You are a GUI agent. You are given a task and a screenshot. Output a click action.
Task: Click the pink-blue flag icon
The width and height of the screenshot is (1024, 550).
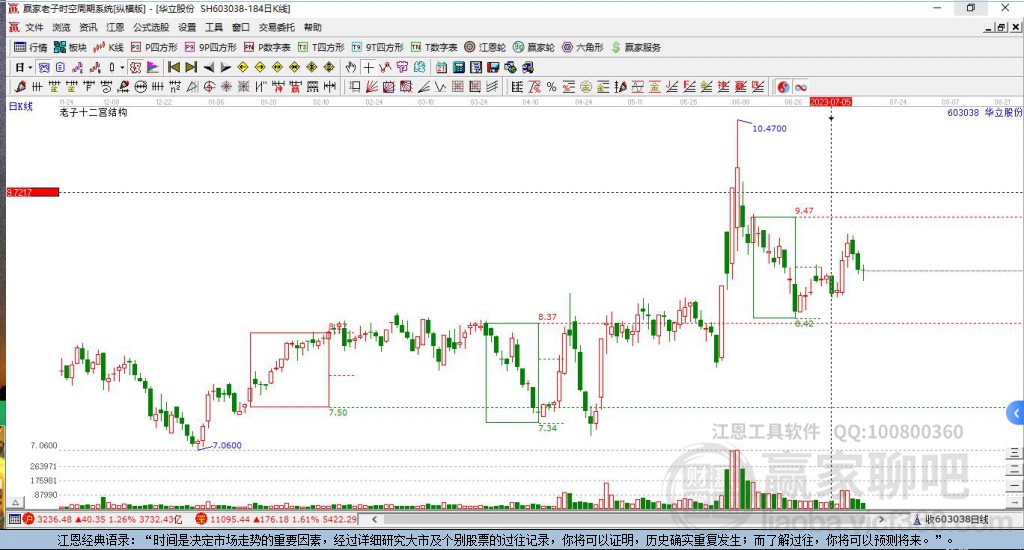tap(152, 67)
